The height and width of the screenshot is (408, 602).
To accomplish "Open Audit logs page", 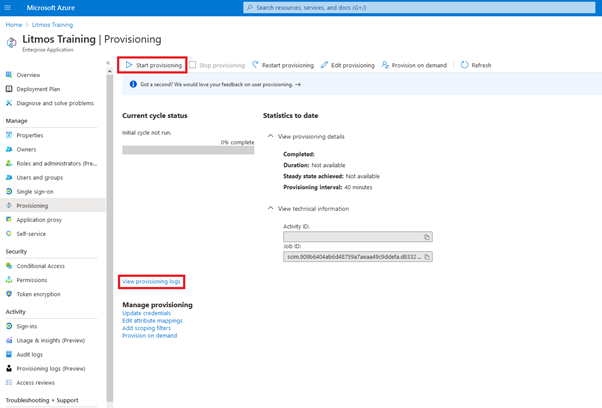I will point(30,355).
